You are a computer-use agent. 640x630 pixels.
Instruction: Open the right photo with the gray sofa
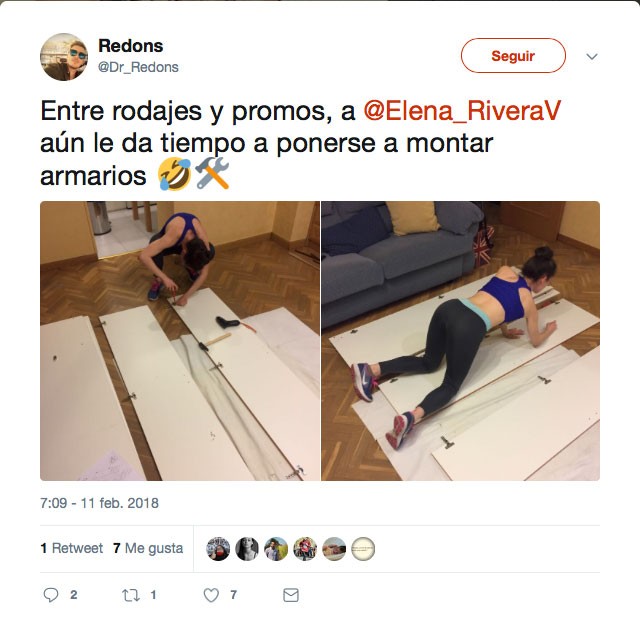[x=460, y=341]
